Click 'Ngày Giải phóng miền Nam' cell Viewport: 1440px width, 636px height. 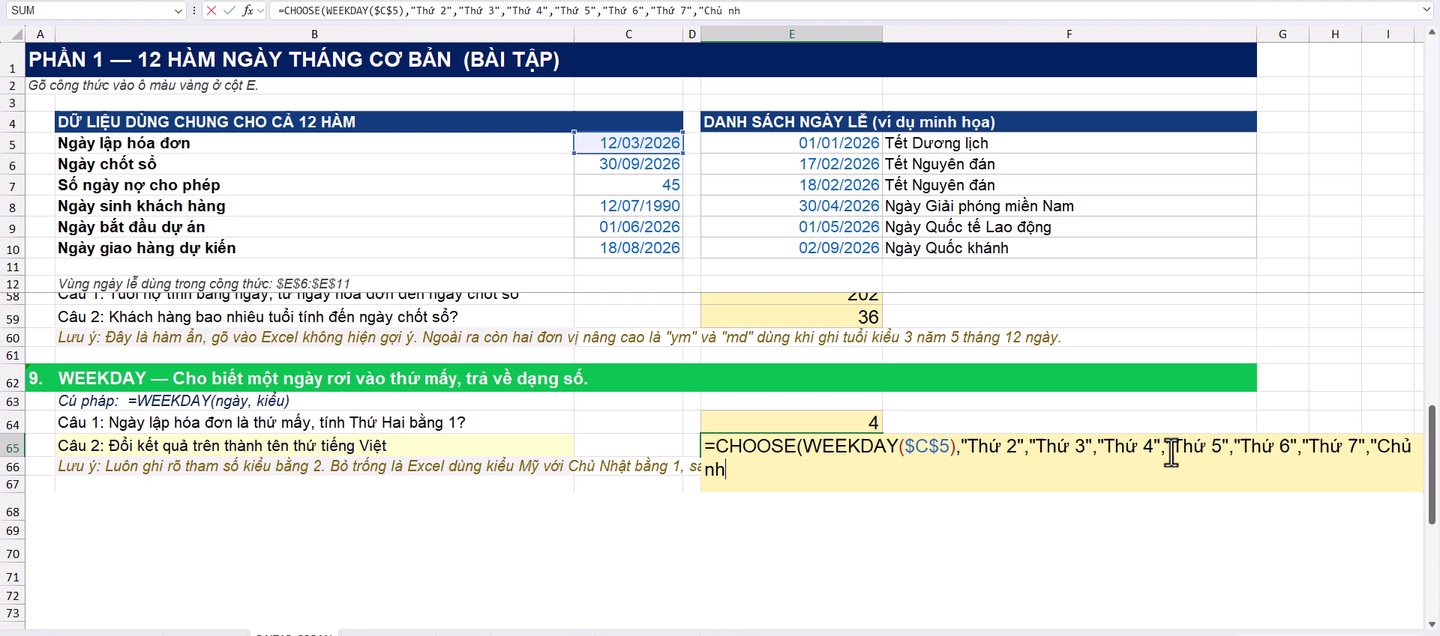coord(1069,206)
